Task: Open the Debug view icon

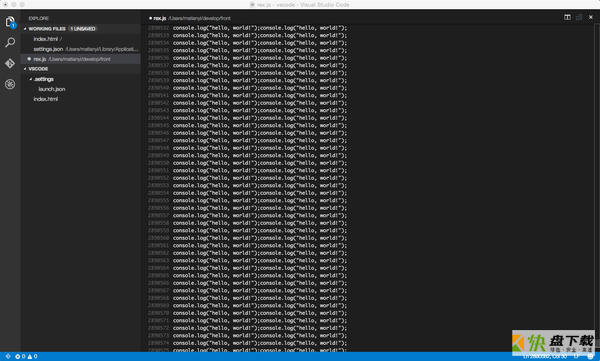Action: (10, 84)
